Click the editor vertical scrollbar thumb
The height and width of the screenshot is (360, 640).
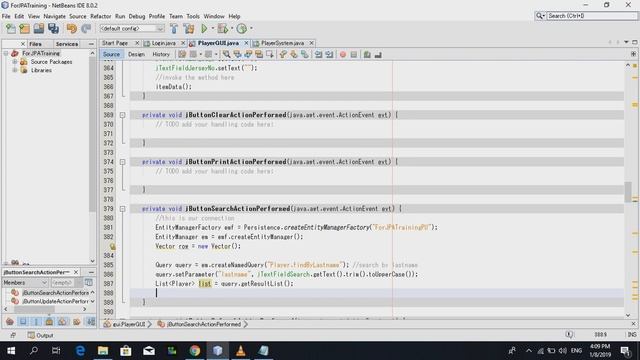pos(628,192)
